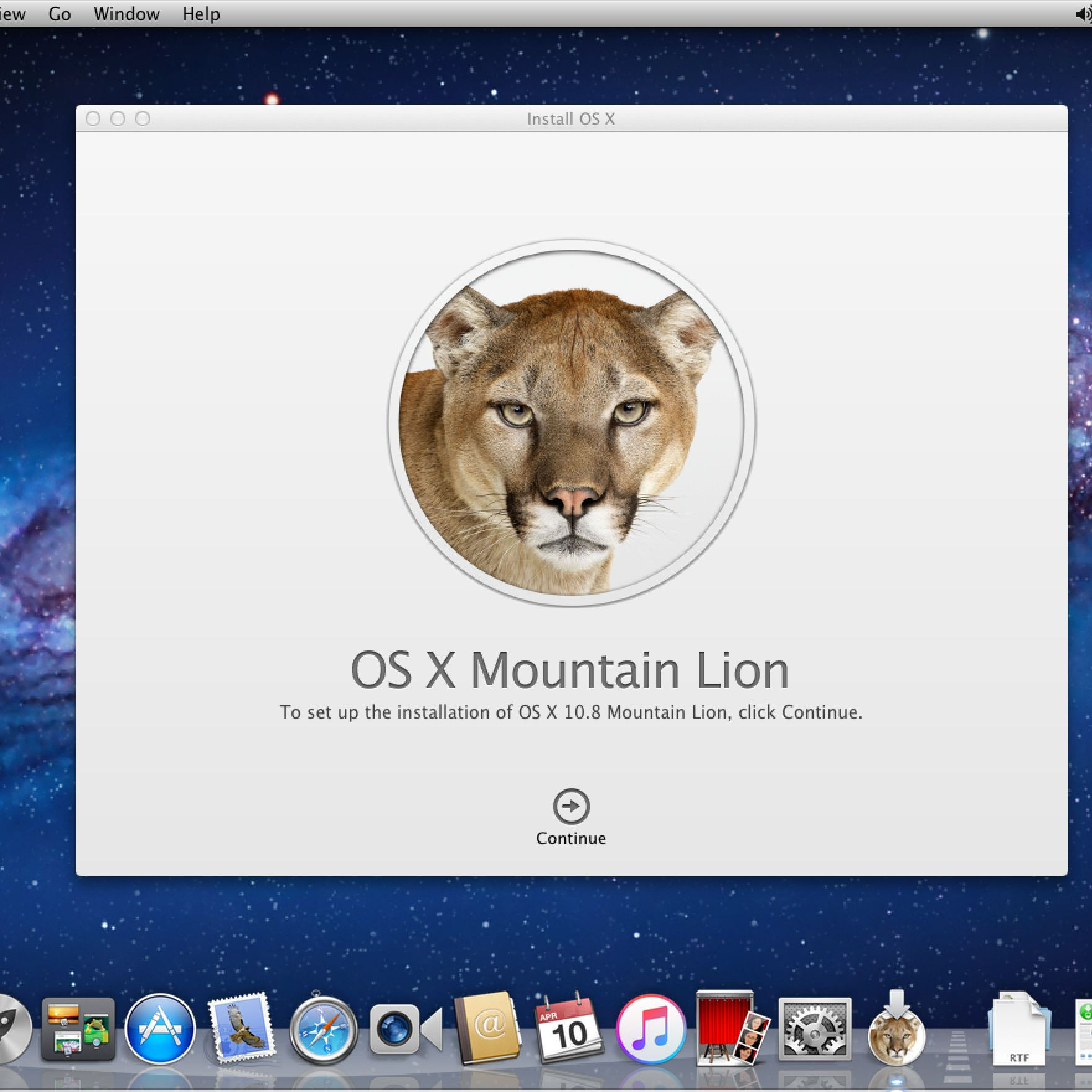Click the Mountain Lion cougar image
The height and width of the screenshot is (1092, 1092).
[571, 422]
